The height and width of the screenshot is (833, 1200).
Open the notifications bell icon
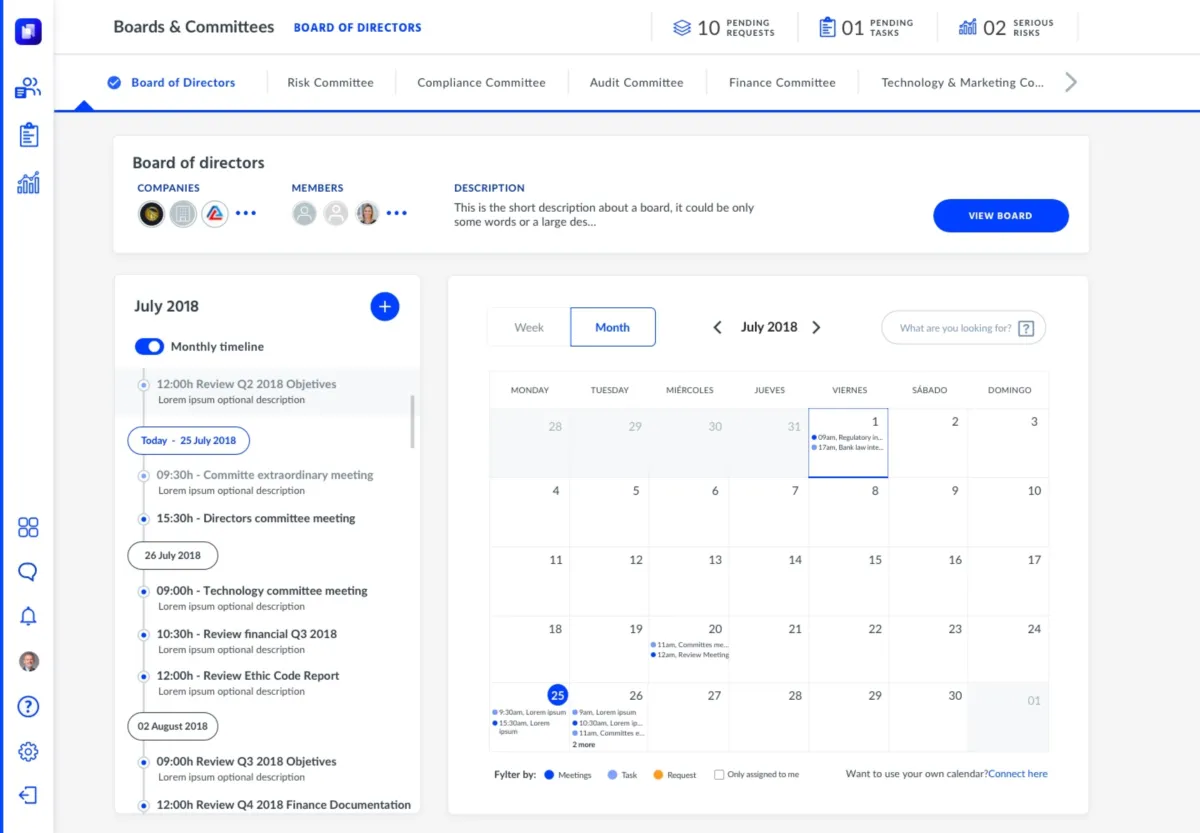click(28, 616)
